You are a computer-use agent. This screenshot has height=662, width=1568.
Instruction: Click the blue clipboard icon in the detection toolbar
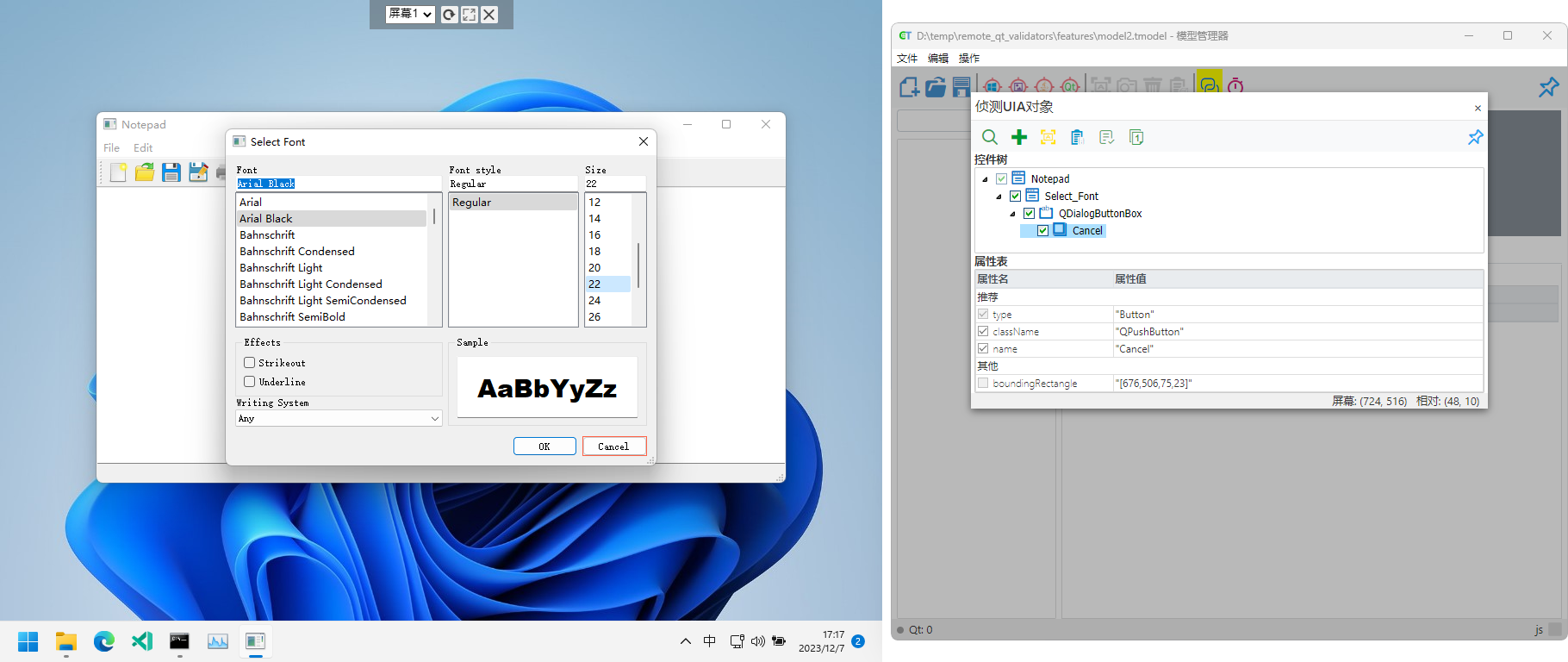1077,137
